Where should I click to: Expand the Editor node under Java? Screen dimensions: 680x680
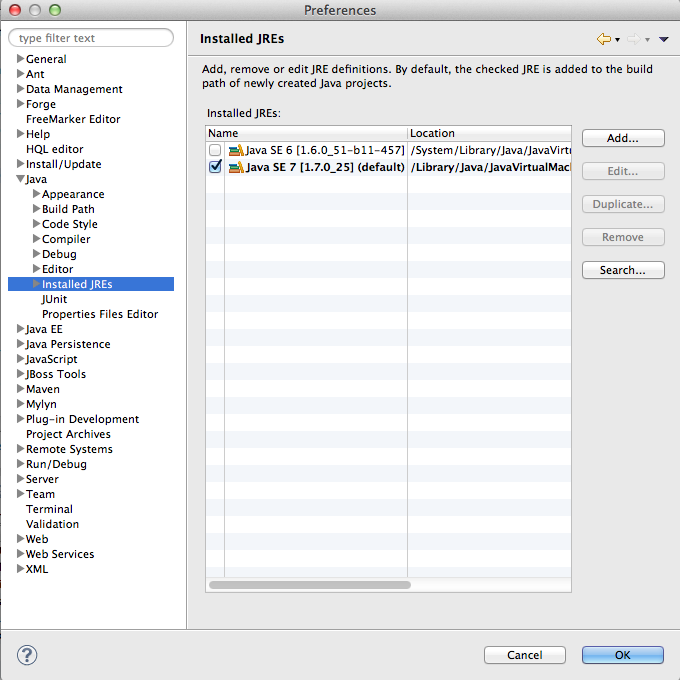36,268
